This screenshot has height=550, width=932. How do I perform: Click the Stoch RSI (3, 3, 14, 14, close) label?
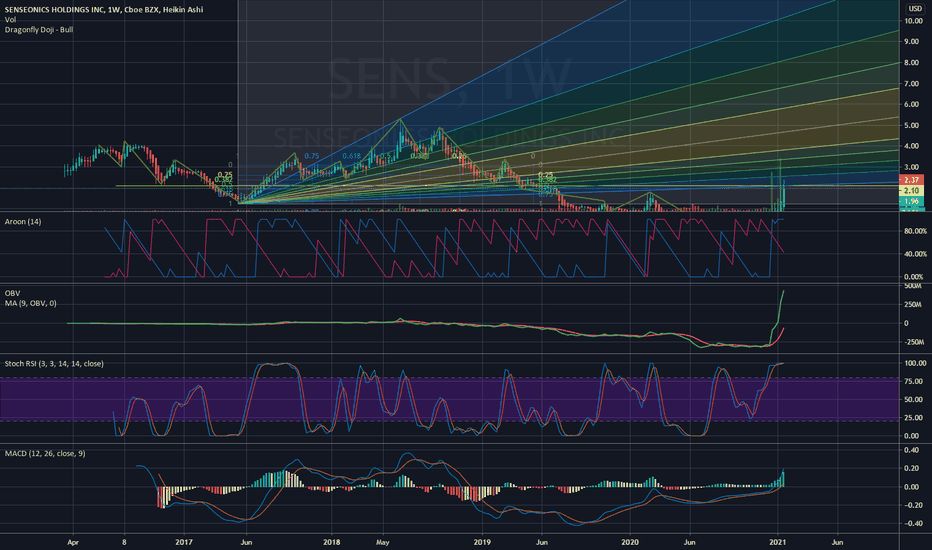coord(54,363)
